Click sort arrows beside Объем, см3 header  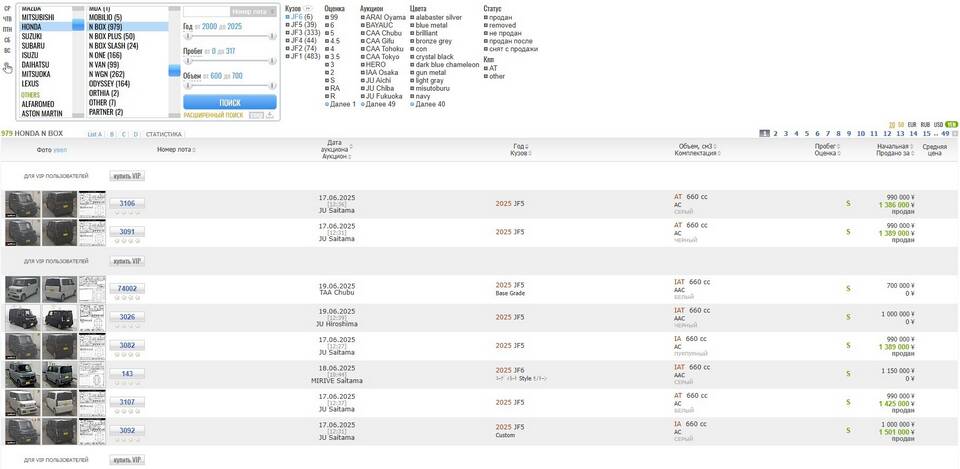point(715,147)
